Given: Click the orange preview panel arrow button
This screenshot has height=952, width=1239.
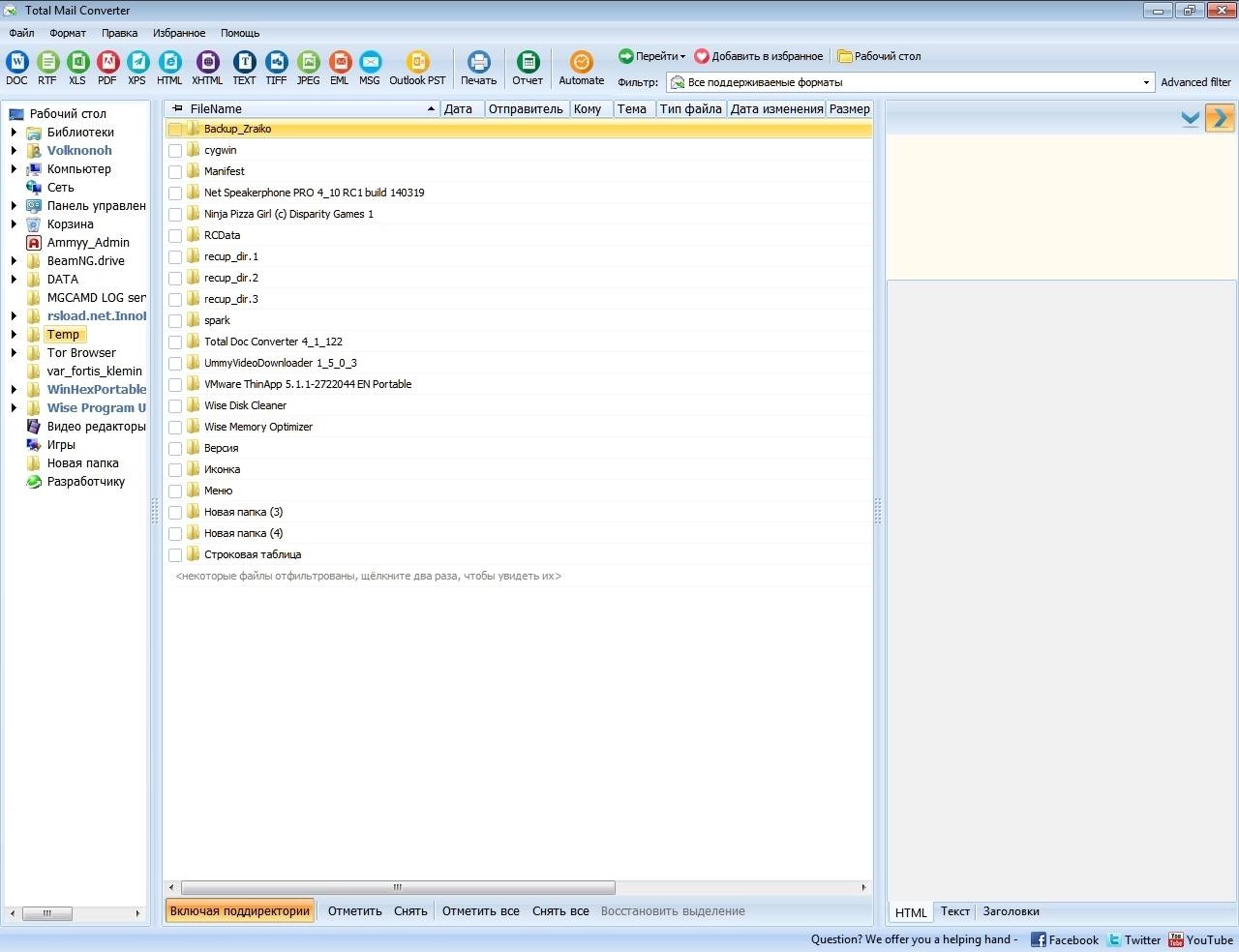Looking at the screenshot, I should (1220, 118).
